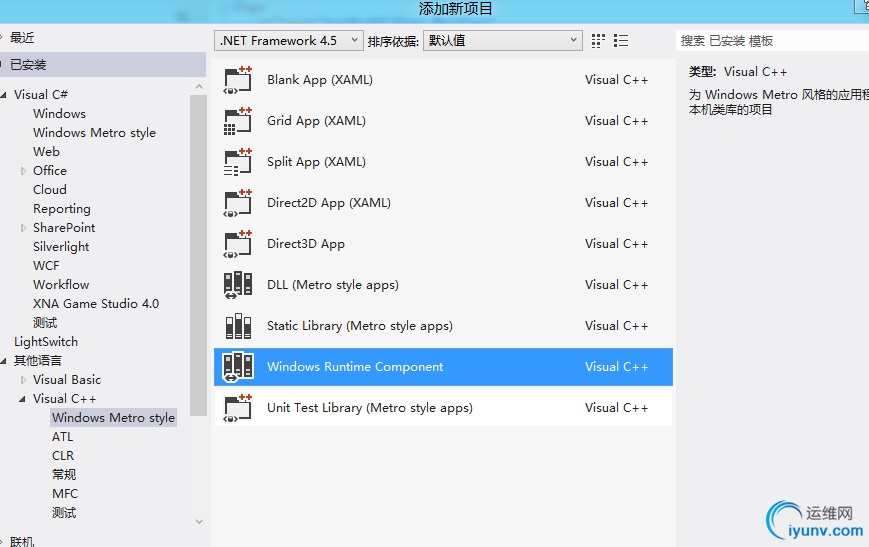Expand the Office tree node
This screenshot has height=547, width=869.
(x=23, y=171)
